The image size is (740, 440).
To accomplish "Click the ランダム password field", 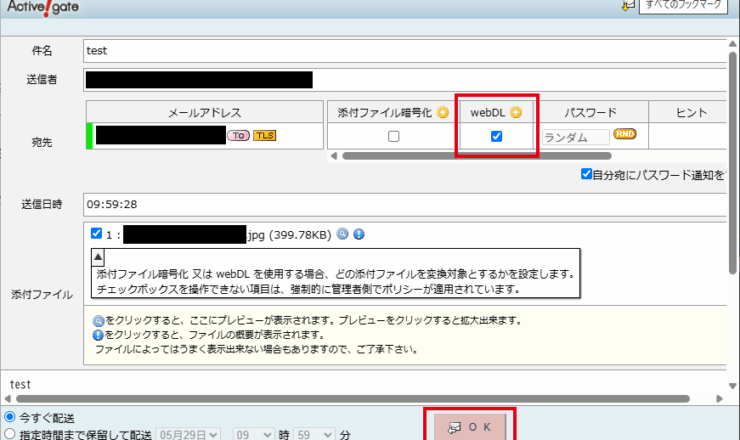I will (575, 137).
